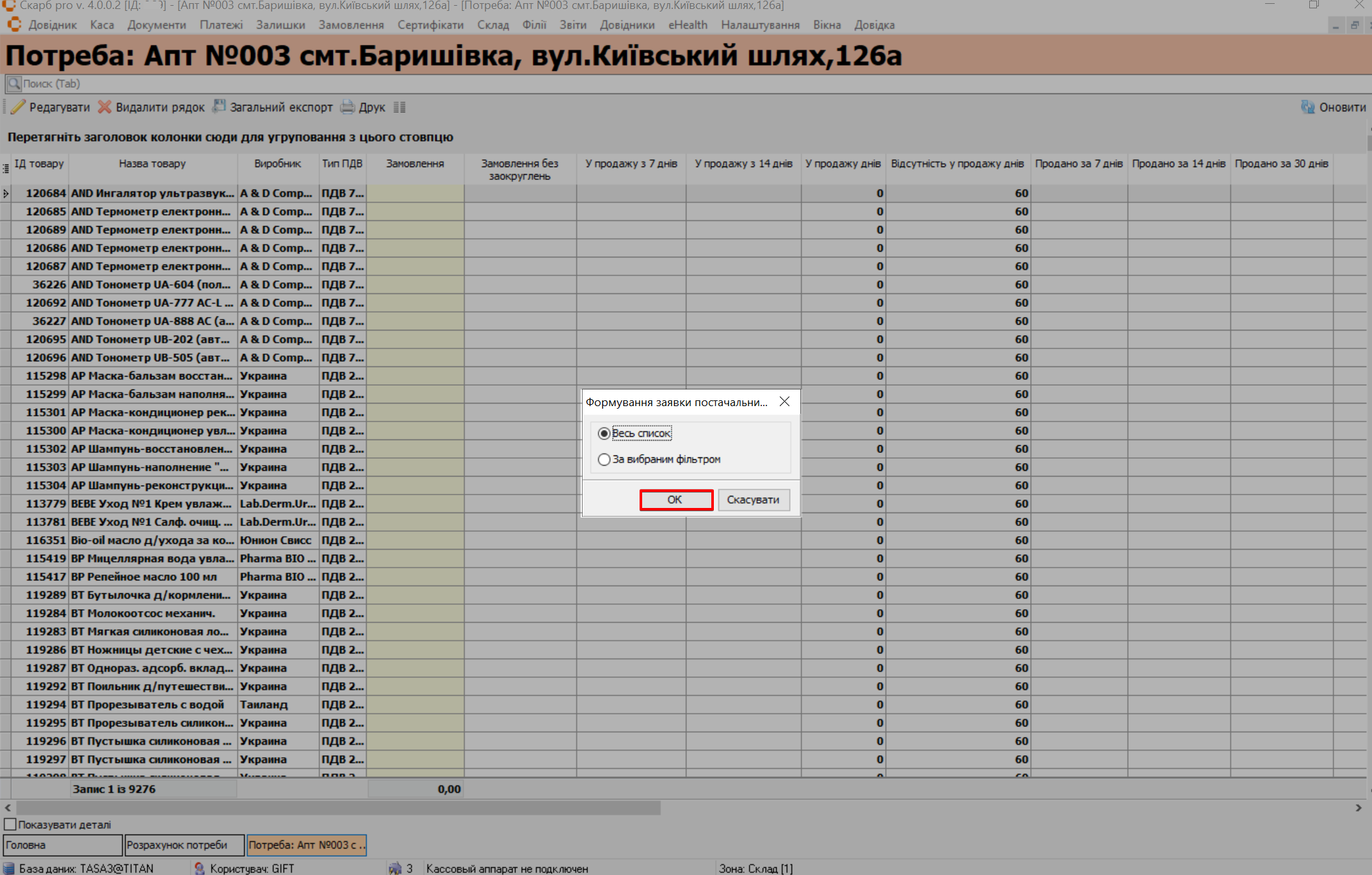Click the Редагувати pencil icon

(x=18, y=107)
